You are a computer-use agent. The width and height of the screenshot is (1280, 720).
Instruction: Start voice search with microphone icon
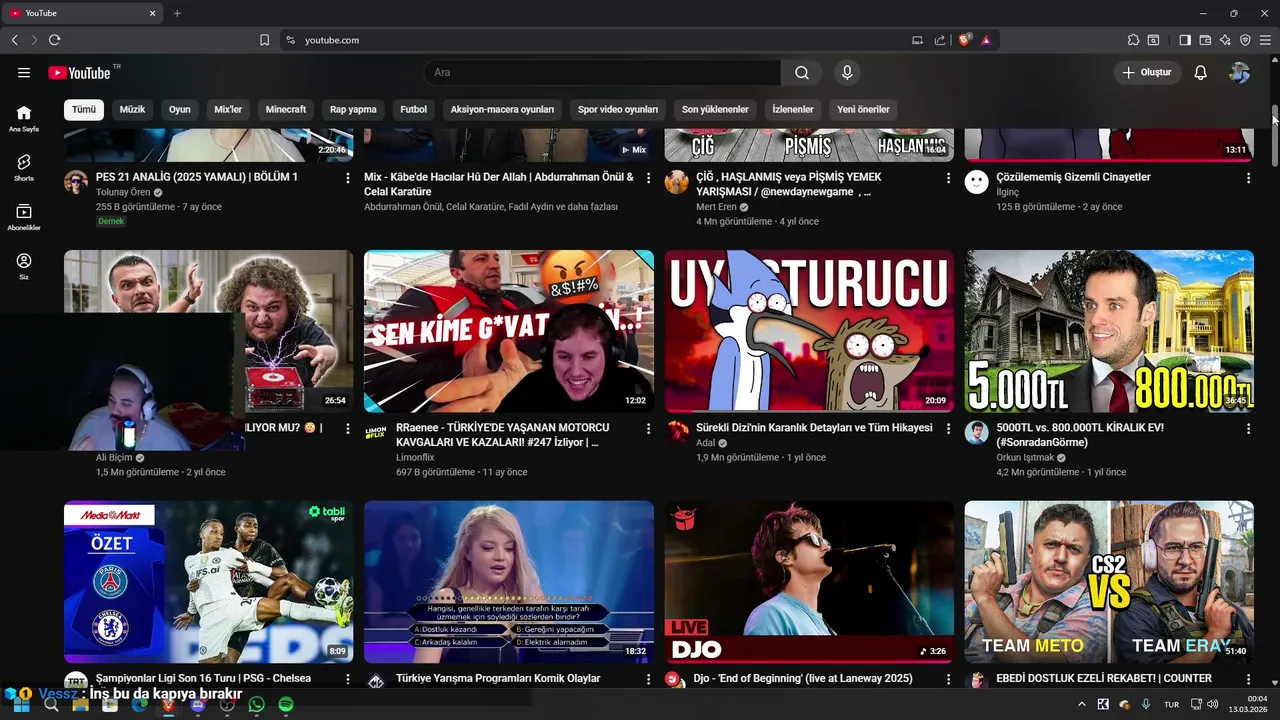point(847,72)
